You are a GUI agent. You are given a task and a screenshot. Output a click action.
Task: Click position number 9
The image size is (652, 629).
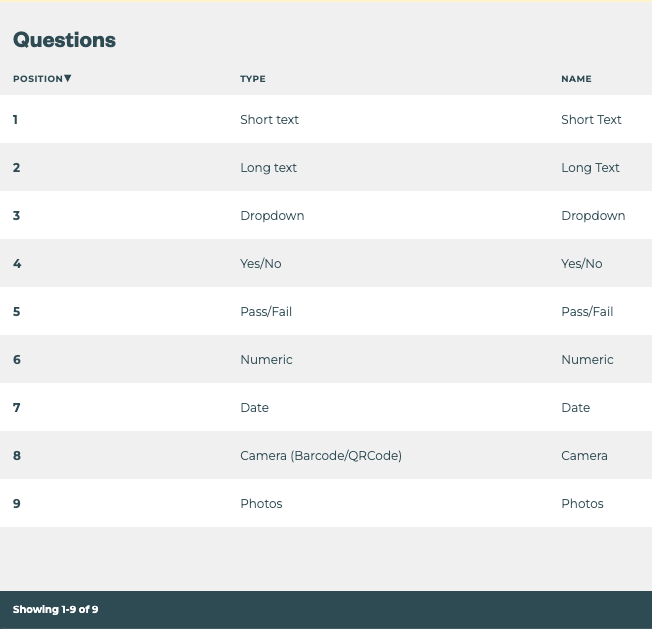pyautogui.click(x=16, y=504)
